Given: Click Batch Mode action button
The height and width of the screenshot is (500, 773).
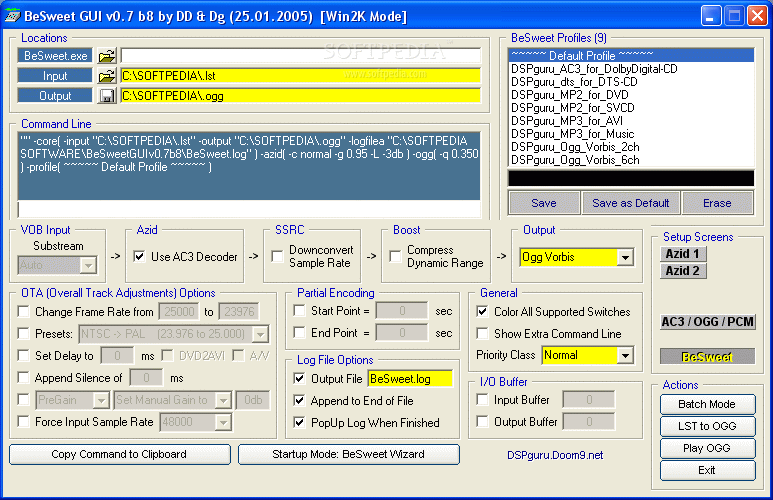Looking at the screenshot, I should (707, 404).
